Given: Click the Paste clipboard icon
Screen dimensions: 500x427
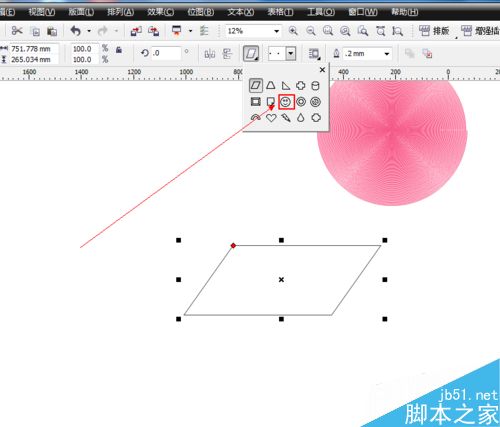Looking at the screenshot, I should click(x=52, y=31).
